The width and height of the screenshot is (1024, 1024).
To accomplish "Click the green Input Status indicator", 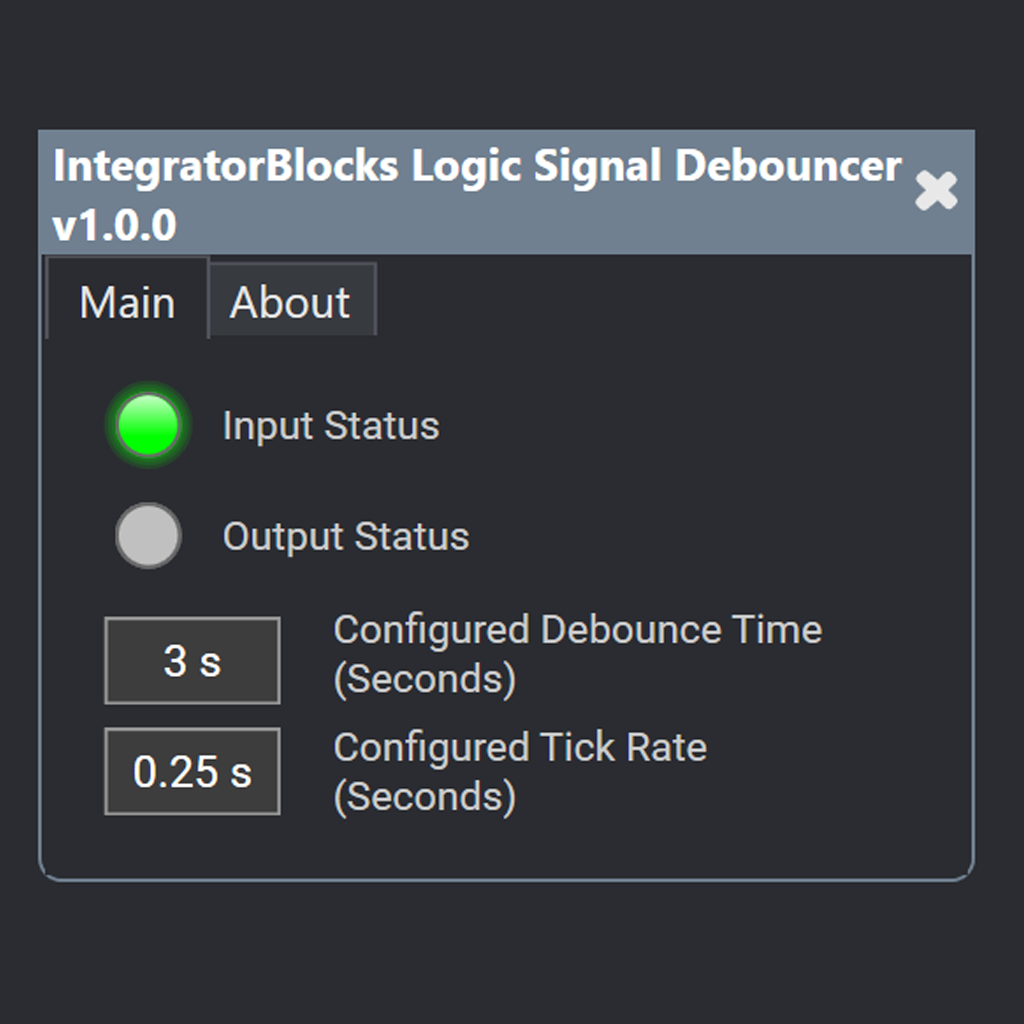I will (148, 425).
